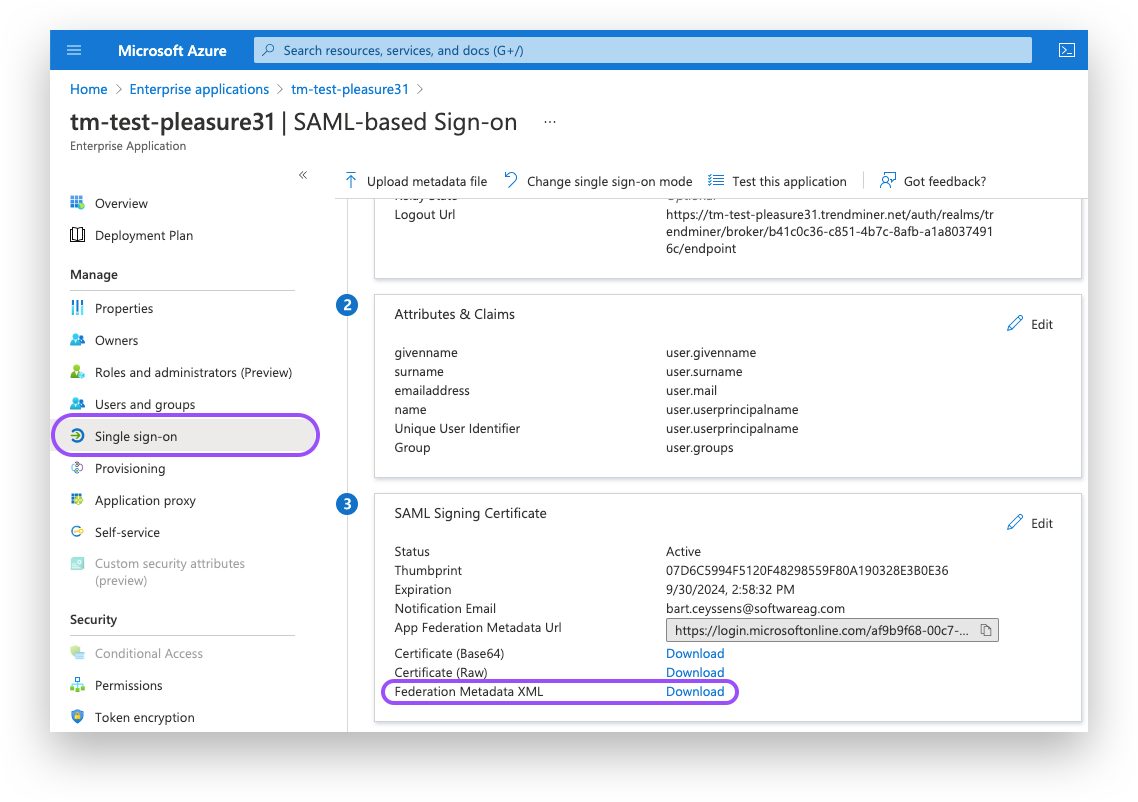
Task: Open the ellipsis more options menu
Action: tap(549, 122)
